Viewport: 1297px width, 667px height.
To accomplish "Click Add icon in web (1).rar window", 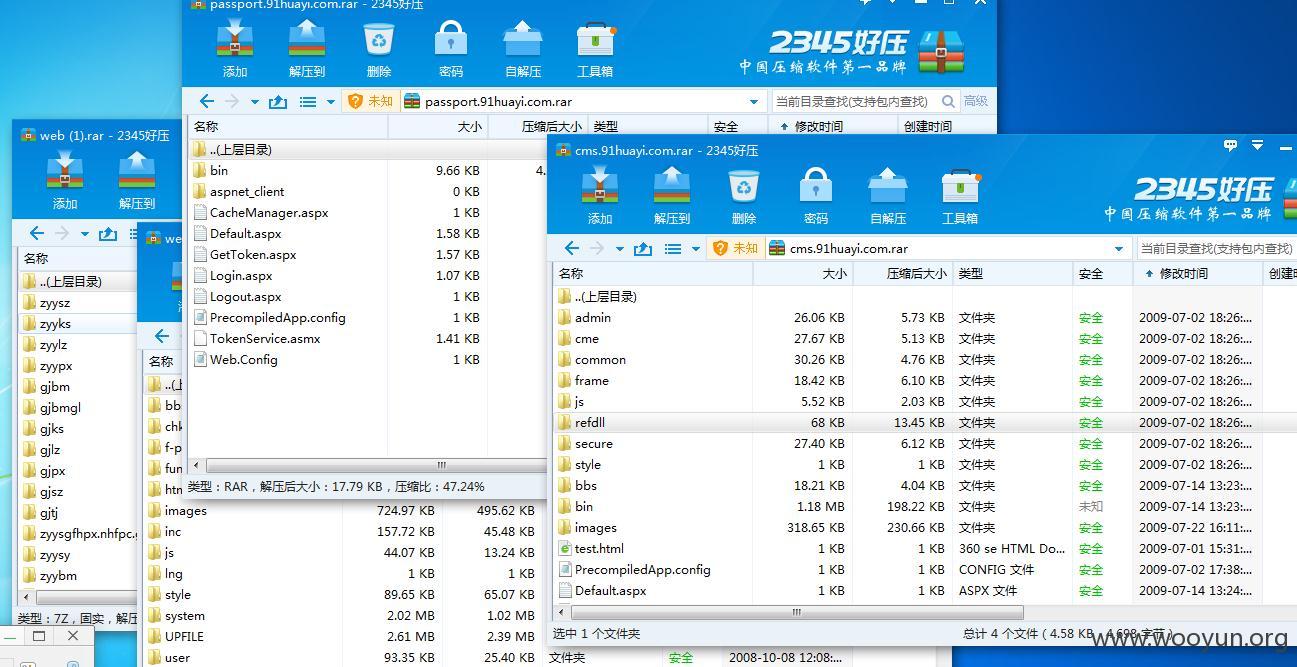I will coord(65,173).
